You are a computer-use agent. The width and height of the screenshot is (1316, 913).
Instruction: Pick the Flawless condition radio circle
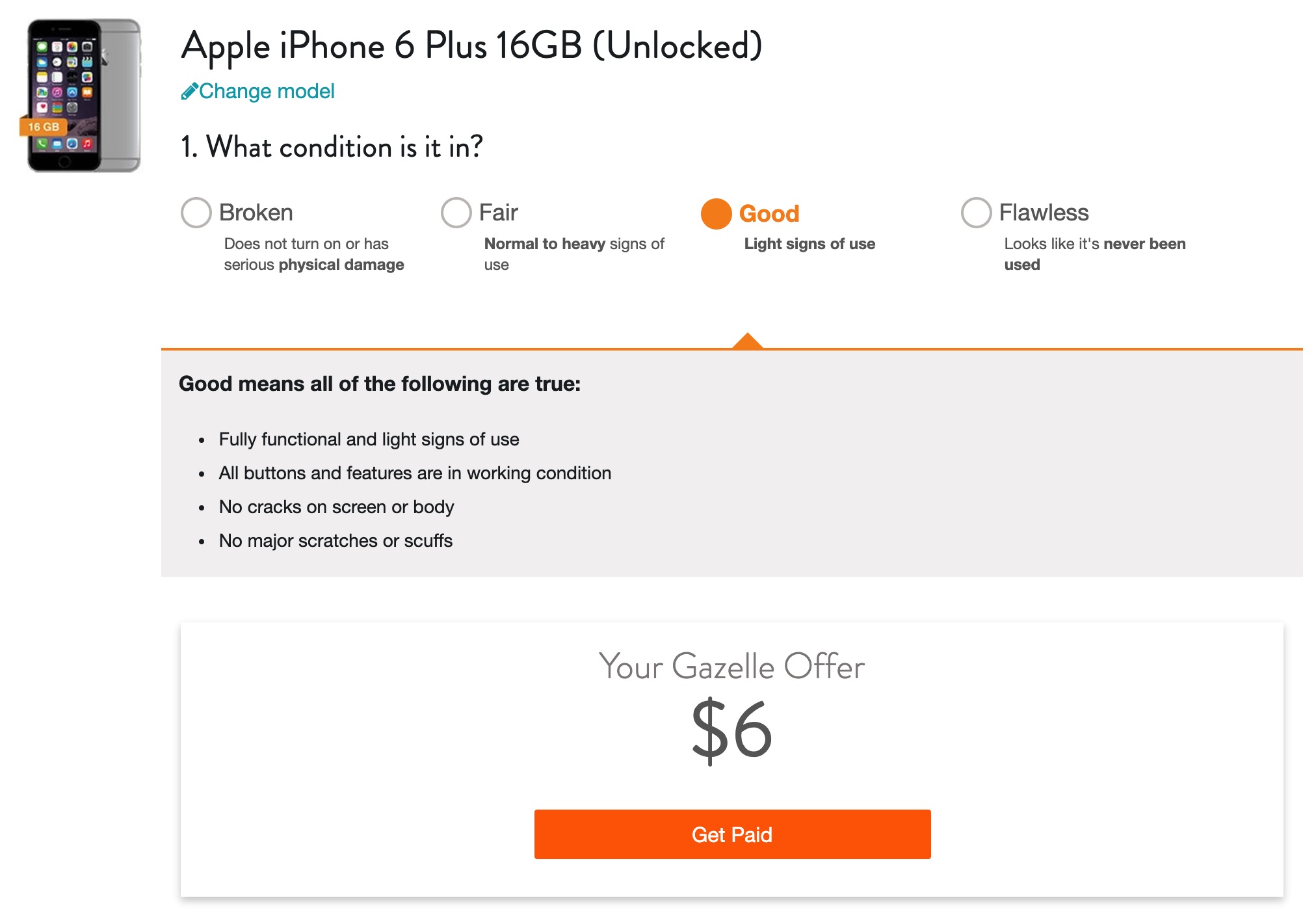[x=976, y=213]
